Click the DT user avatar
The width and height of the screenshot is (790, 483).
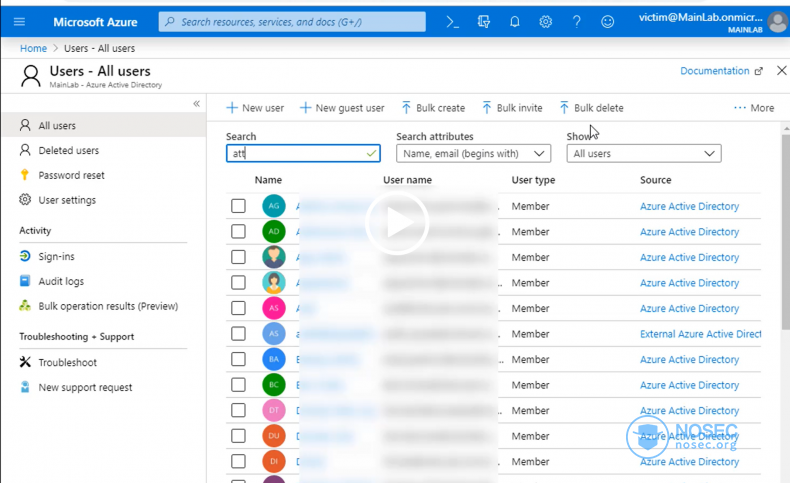(x=274, y=410)
